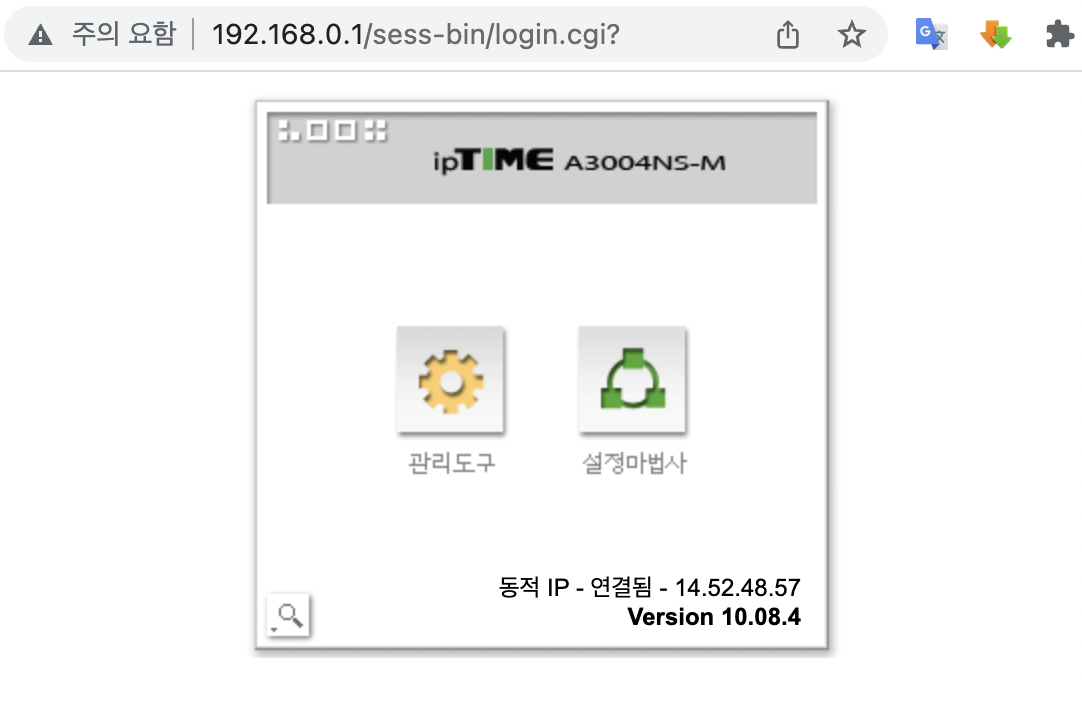Image resolution: width=1082 pixels, height=708 pixels.
Task: Open the 관리도구 gear icon
Action: (451, 380)
